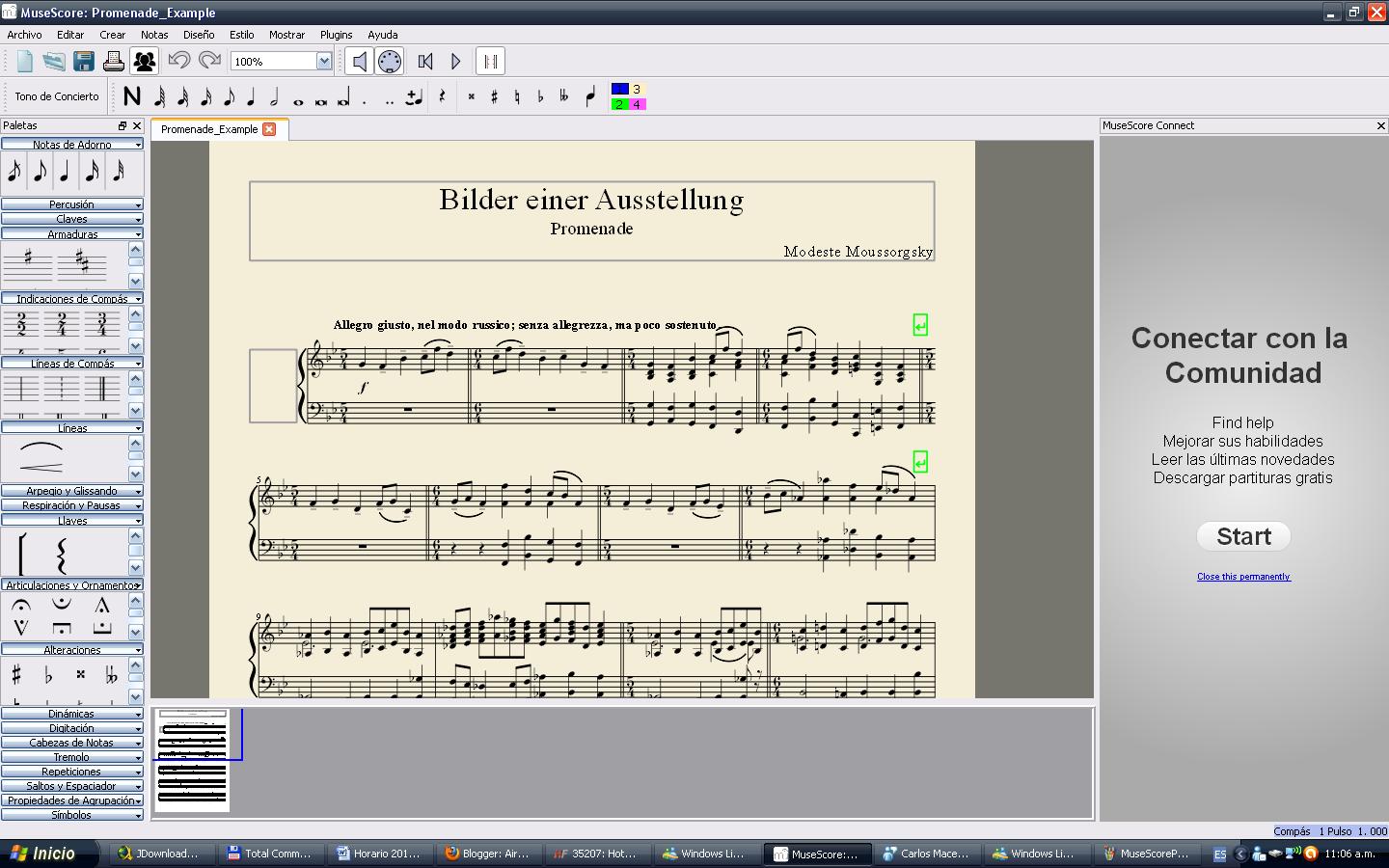The width and height of the screenshot is (1389, 868).
Task: Open the Plugins menu
Action: [x=335, y=35]
